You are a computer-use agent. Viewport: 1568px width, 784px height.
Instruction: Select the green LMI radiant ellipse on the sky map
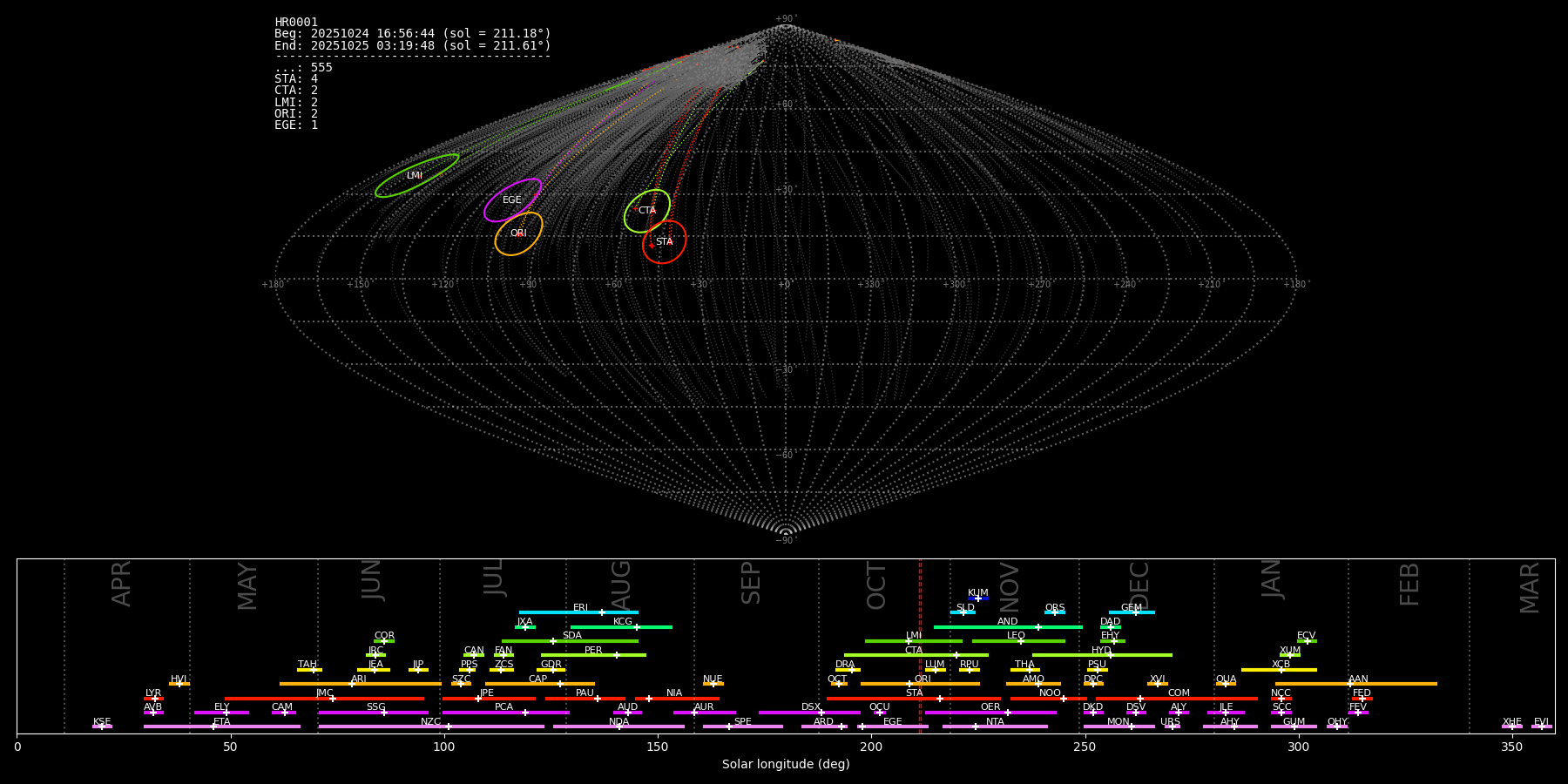tap(417, 176)
